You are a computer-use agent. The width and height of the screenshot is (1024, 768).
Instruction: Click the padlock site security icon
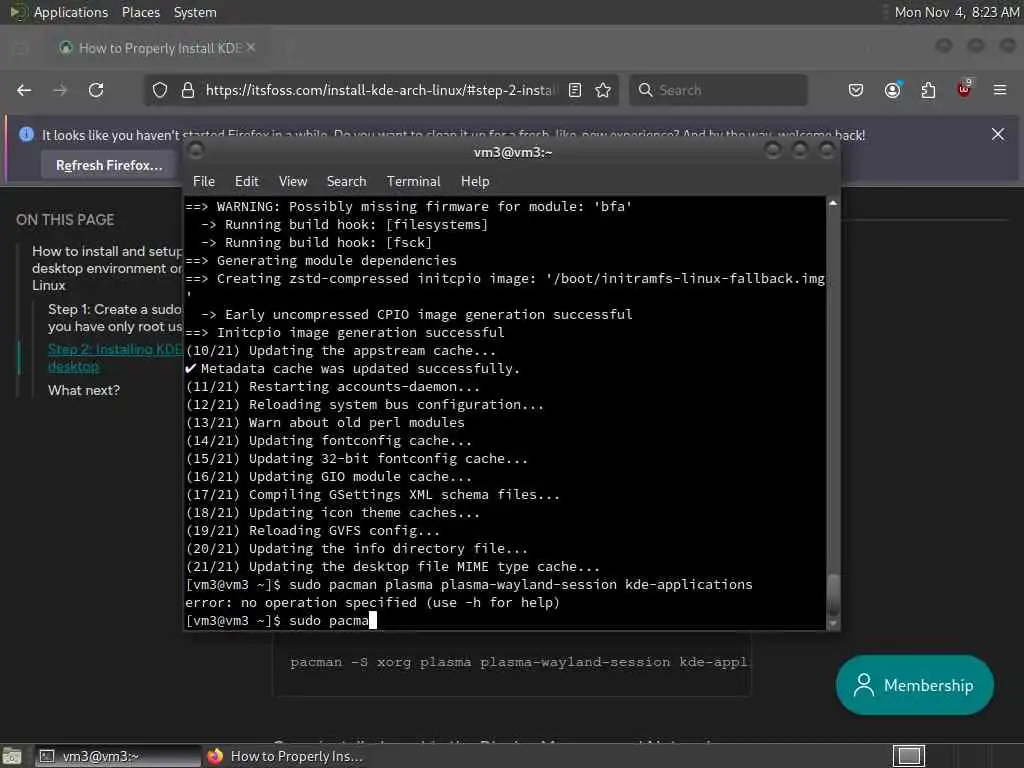pos(188,90)
